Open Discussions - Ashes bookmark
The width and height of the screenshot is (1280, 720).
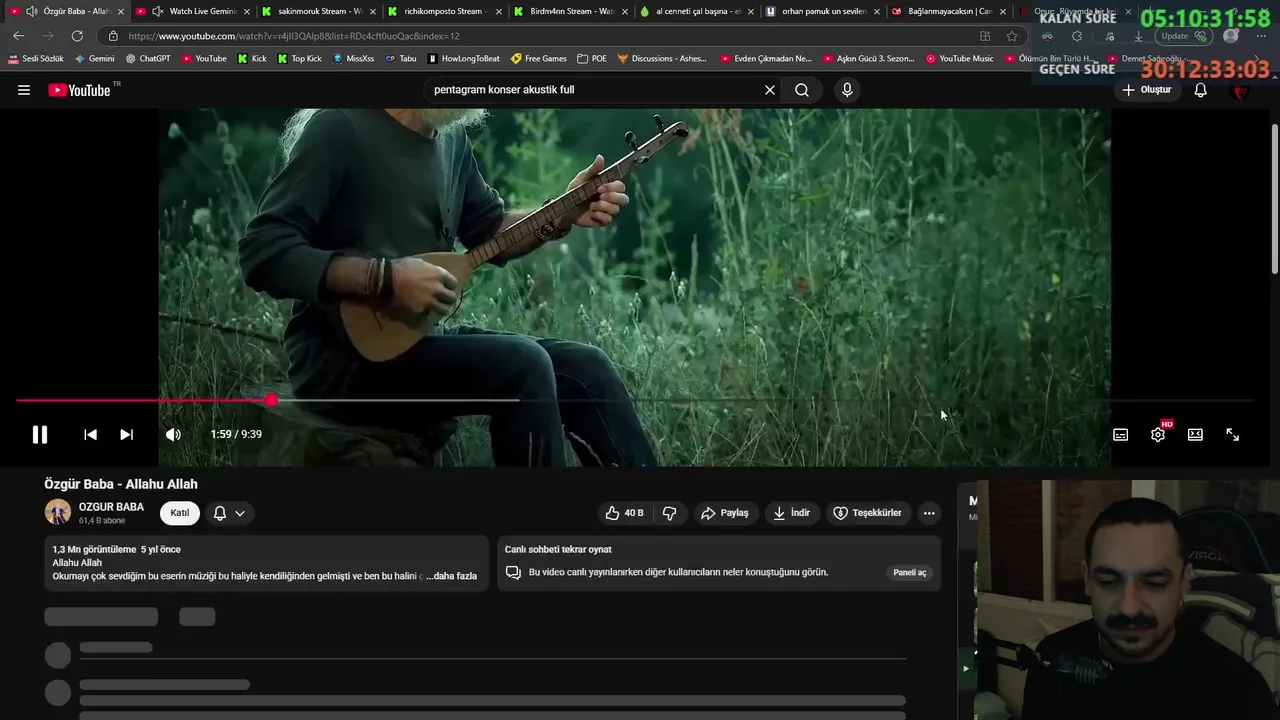pos(662,59)
